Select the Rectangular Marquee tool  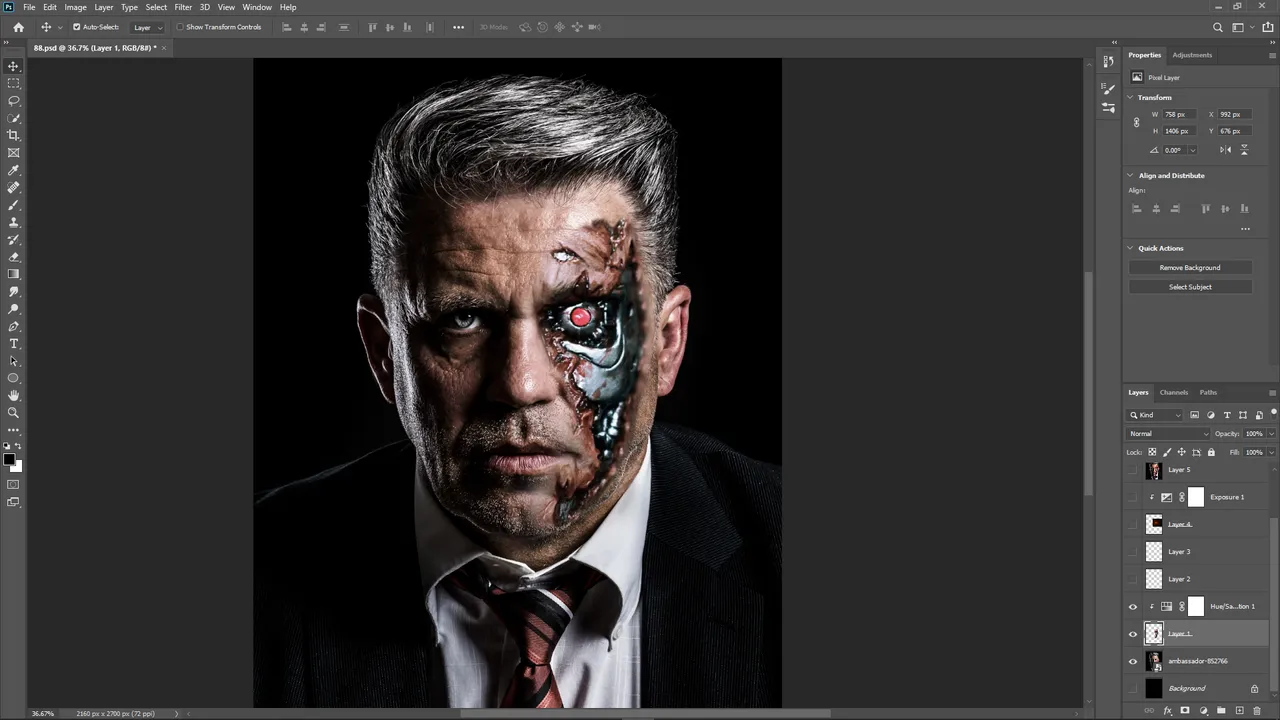(x=13, y=83)
